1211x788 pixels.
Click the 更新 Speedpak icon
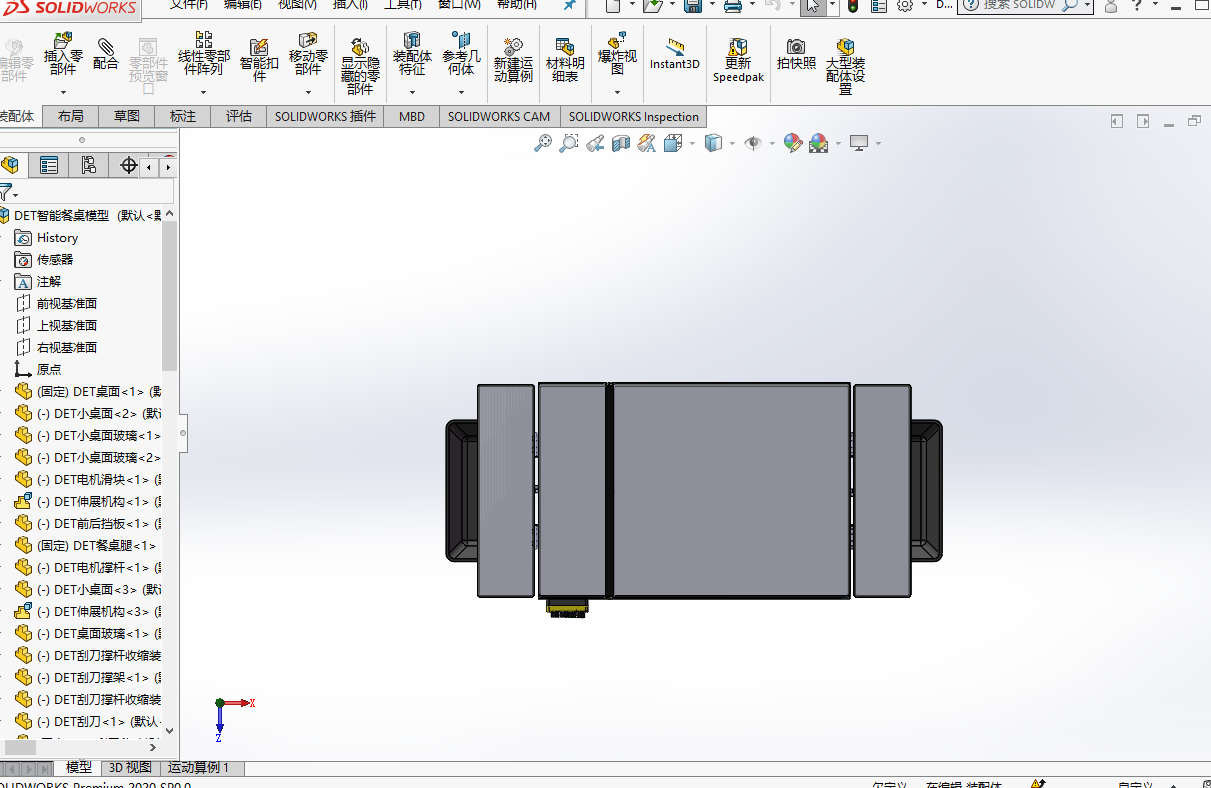point(738,61)
